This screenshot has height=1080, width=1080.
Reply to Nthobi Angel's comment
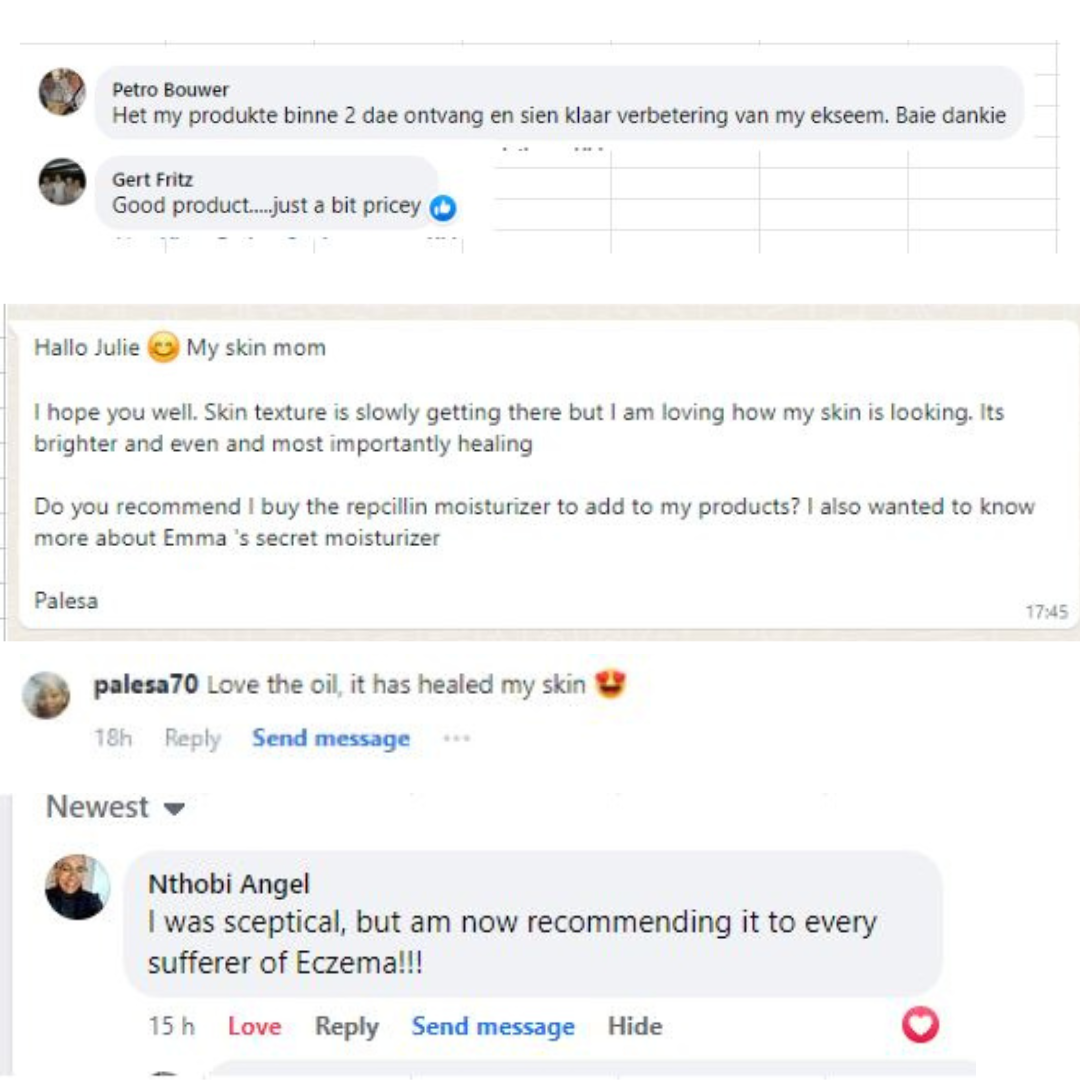pyautogui.click(x=346, y=1026)
